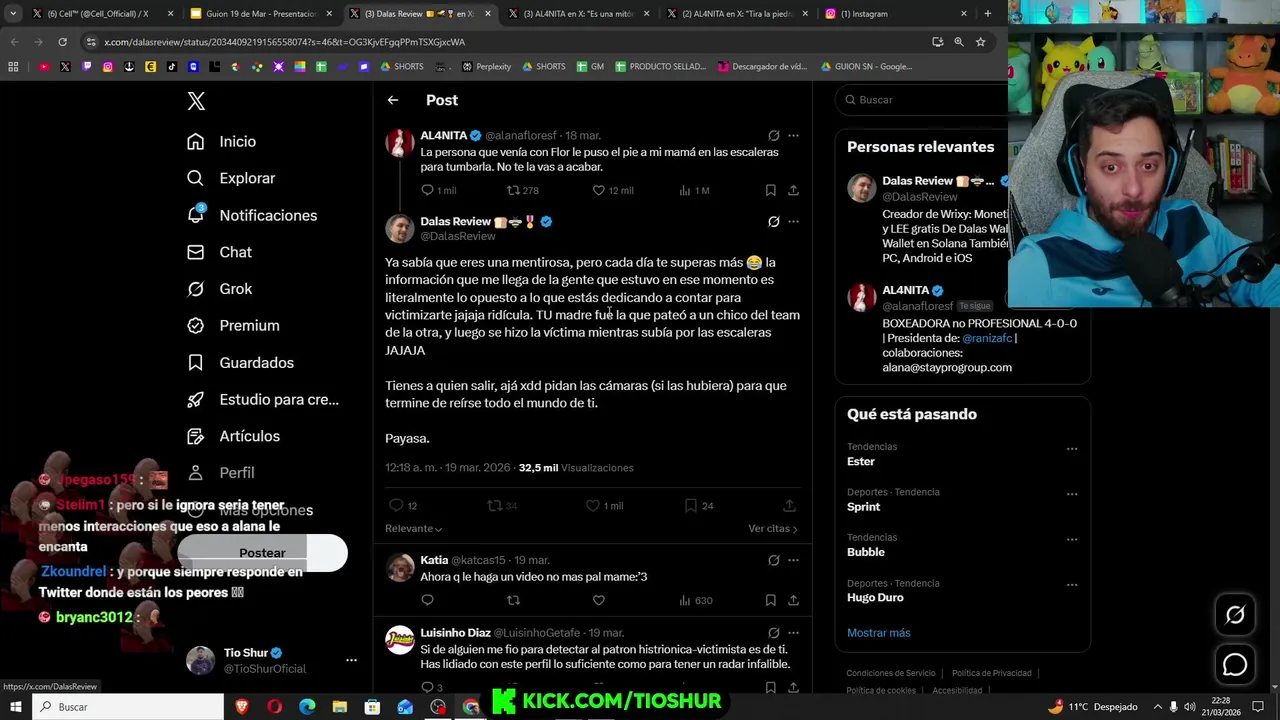Share AL4NITA's post
This screenshot has height=720, width=1280.
(x=793, y=190)
